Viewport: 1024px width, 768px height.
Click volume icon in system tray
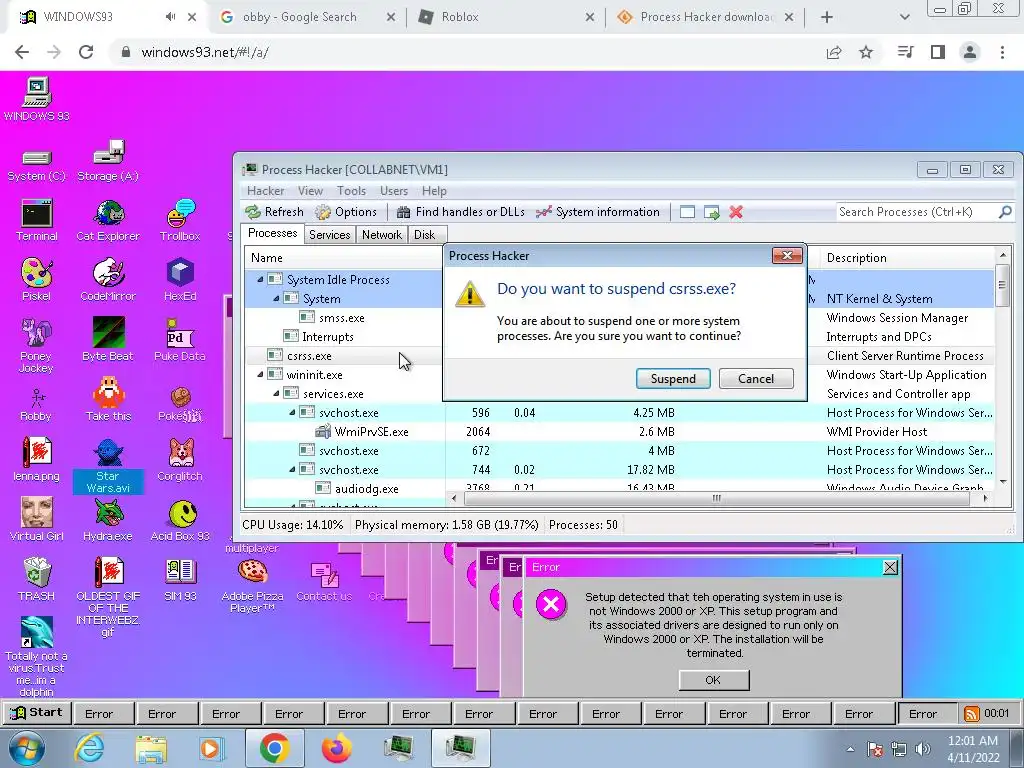click(923, 749)
